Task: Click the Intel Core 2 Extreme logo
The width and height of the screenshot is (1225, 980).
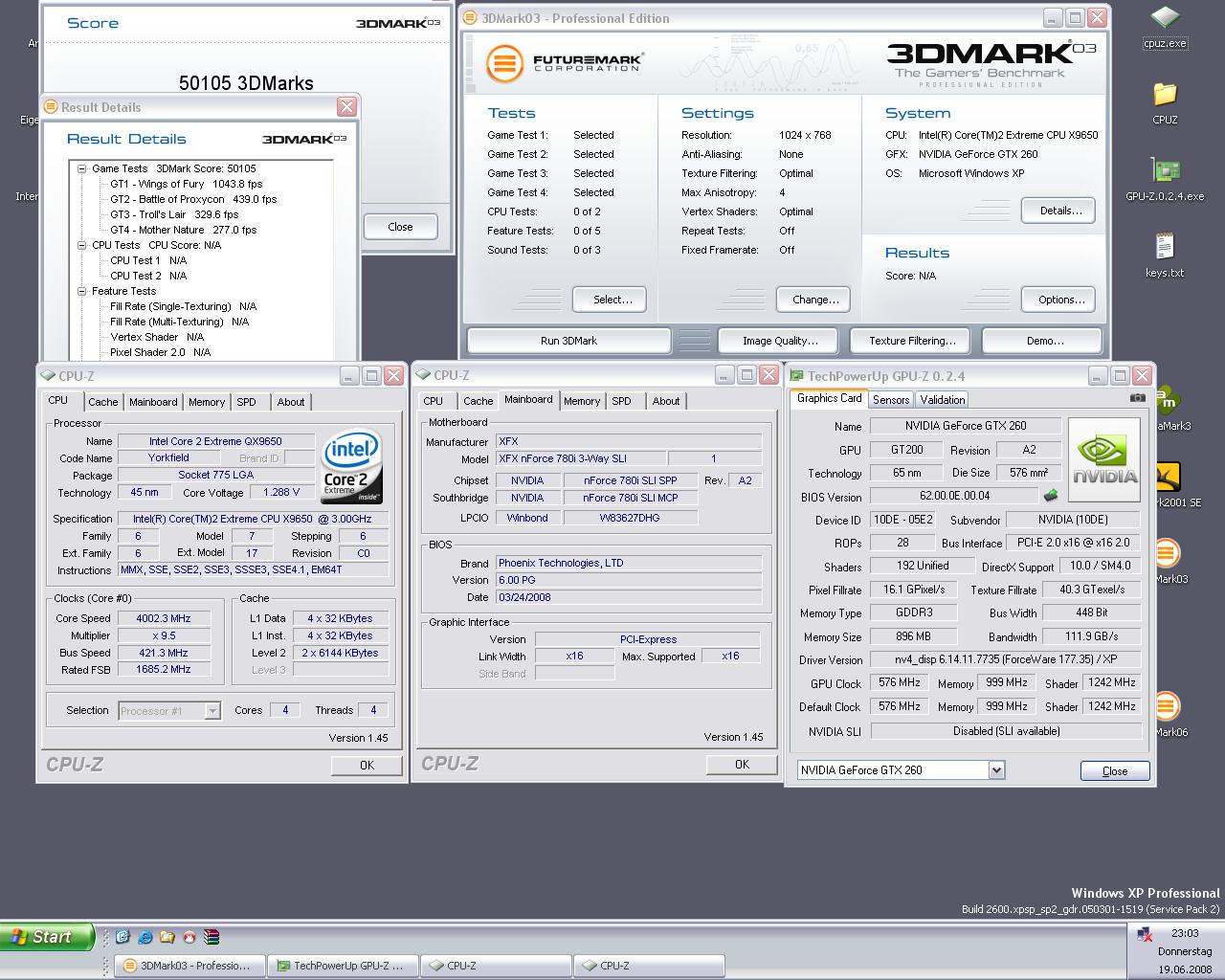Action: (351, 466)
